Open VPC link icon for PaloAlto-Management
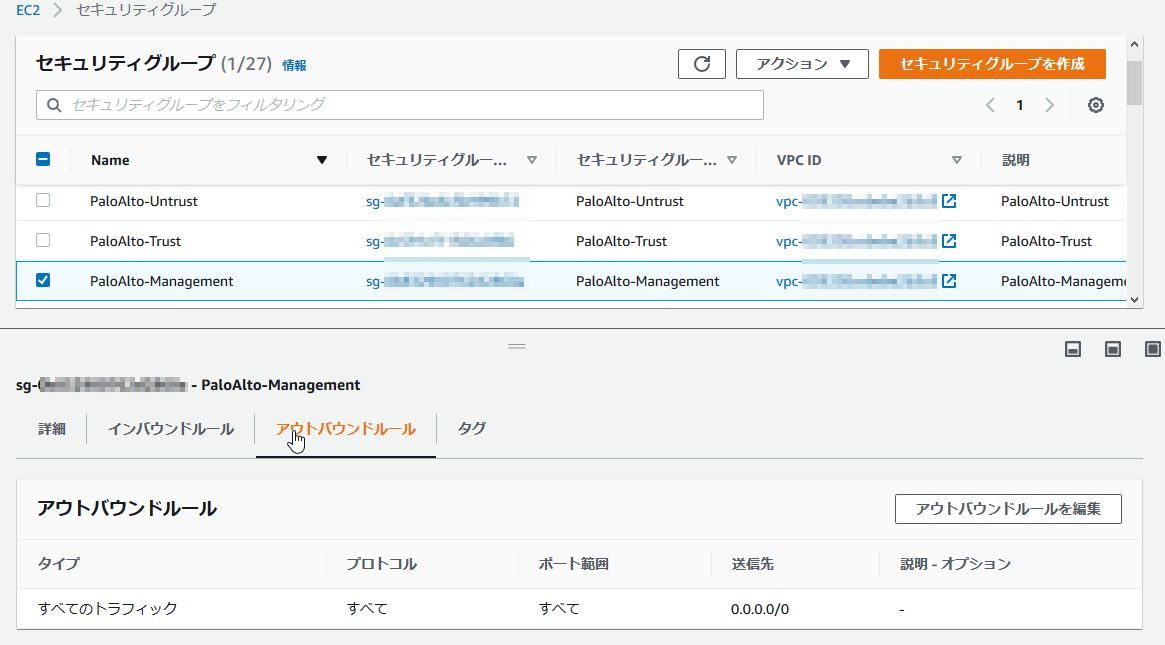The image size is (1165, 645). click(x=949, y=281)
